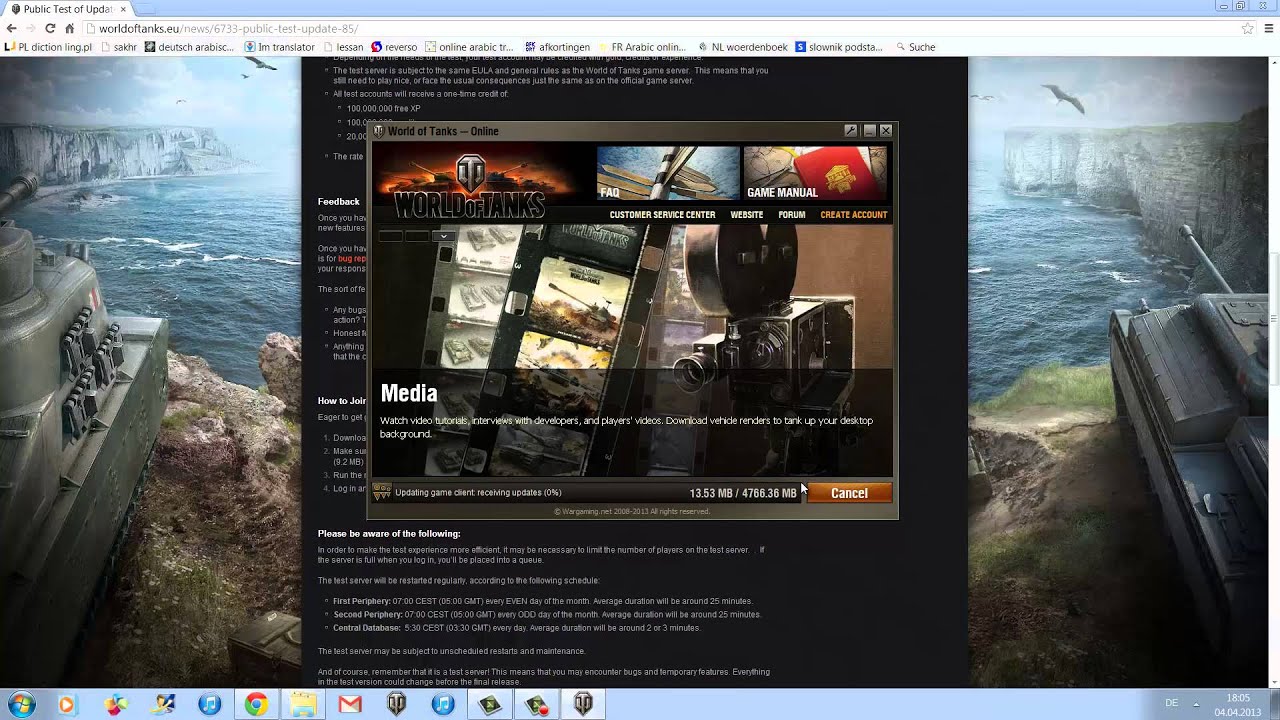Screen dimensions: 1280x720
Task: Close the World of Tanks launcher window
Action: pyautogui.click(x=886, y=131)
